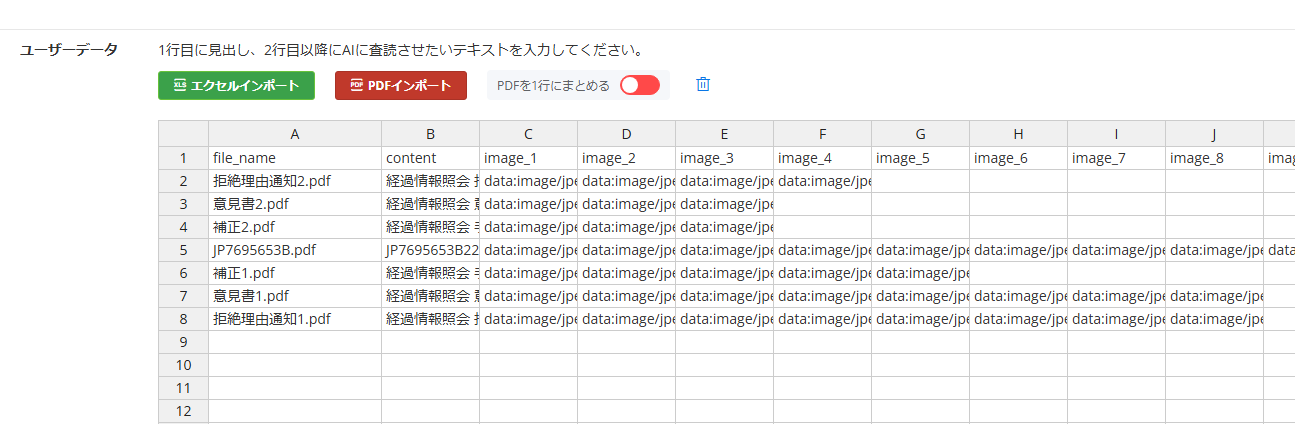Toggle the PDFを1行にまとめる switch
The image size is (1295, 424).
click(640, 85)
